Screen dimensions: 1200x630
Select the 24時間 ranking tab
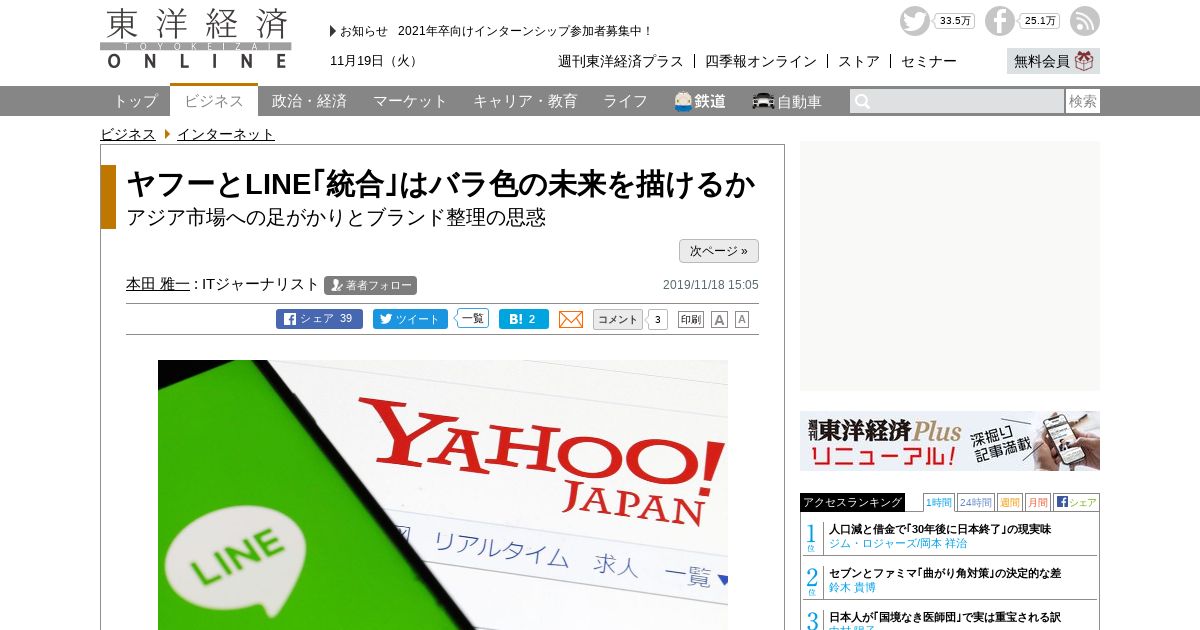pyautogui.click(x=976, y=502)
